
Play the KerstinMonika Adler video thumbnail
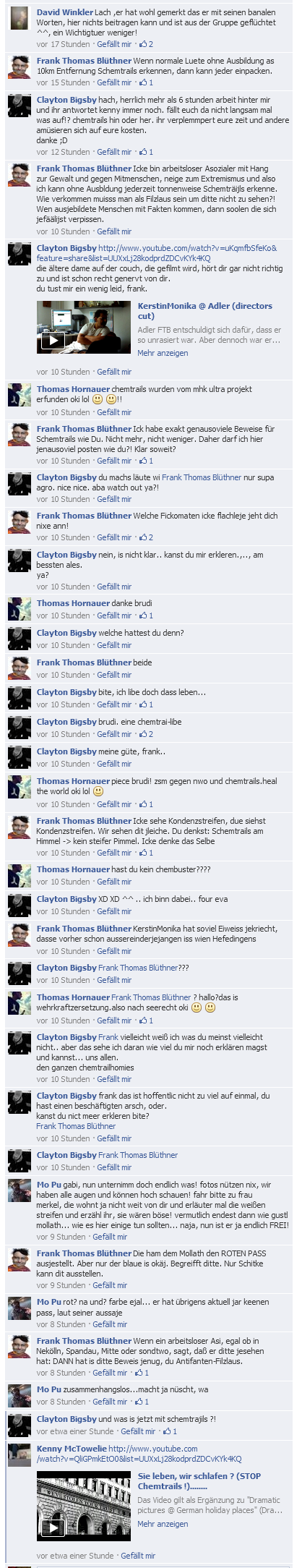click(x=84, y=327)
